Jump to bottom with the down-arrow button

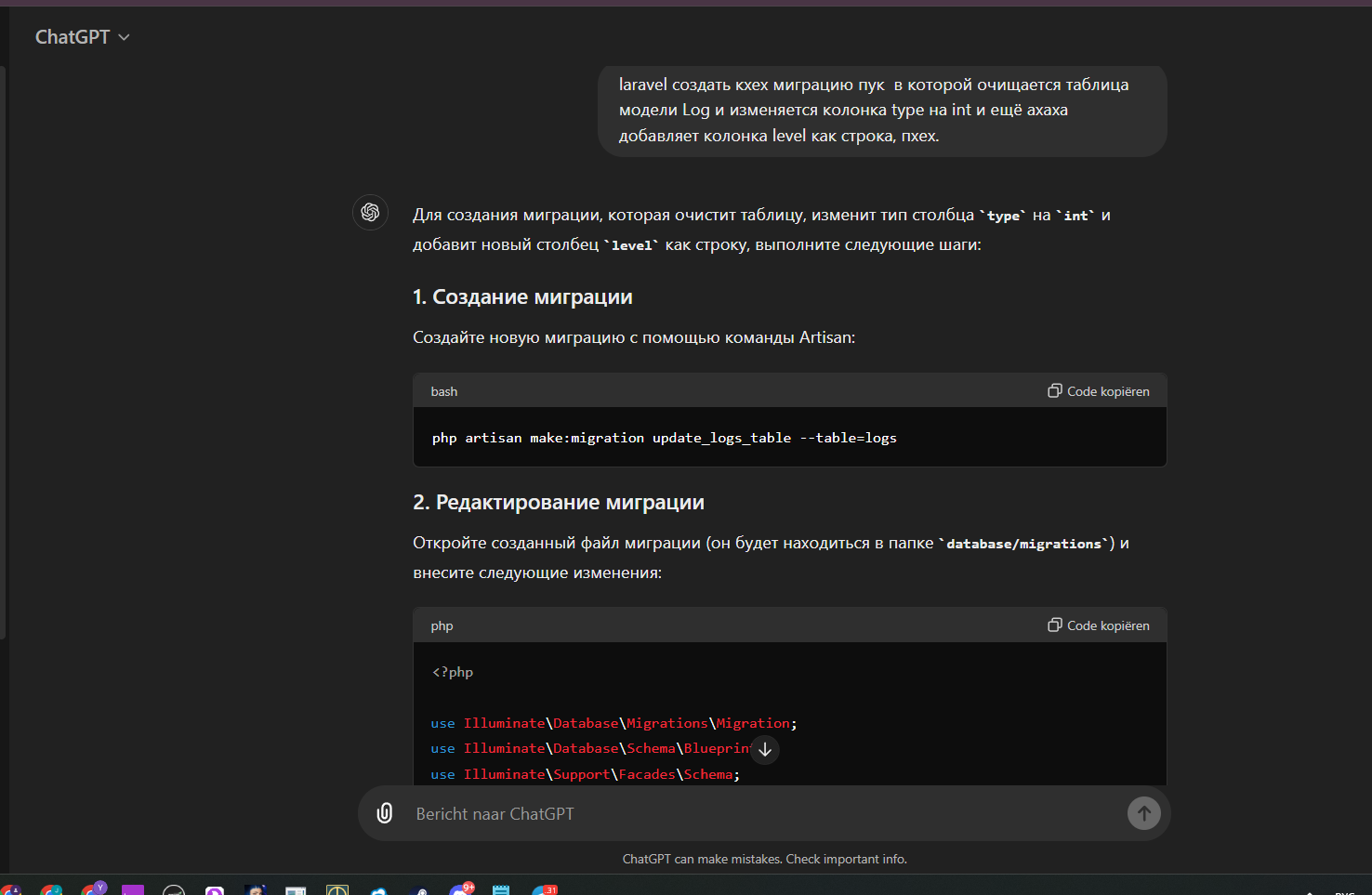765,749
